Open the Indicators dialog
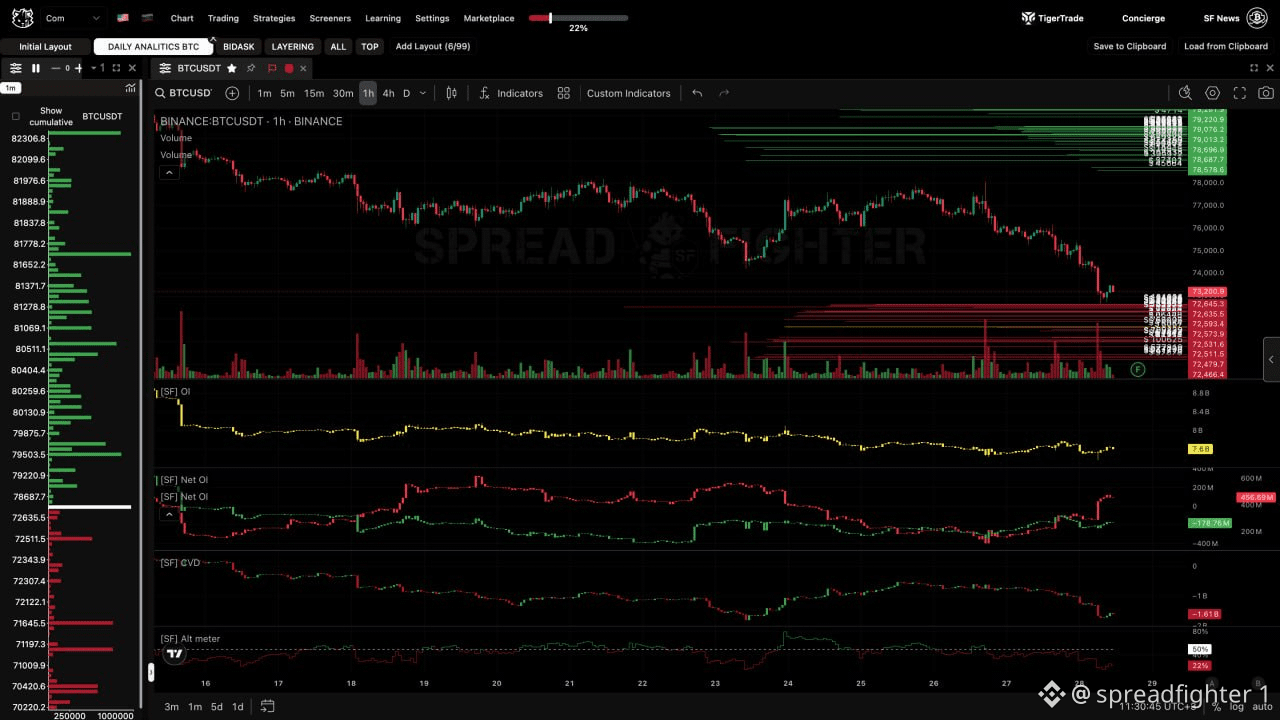This screenshot has width=1280, height=720. pyautogui.click(x=510, y=93)
